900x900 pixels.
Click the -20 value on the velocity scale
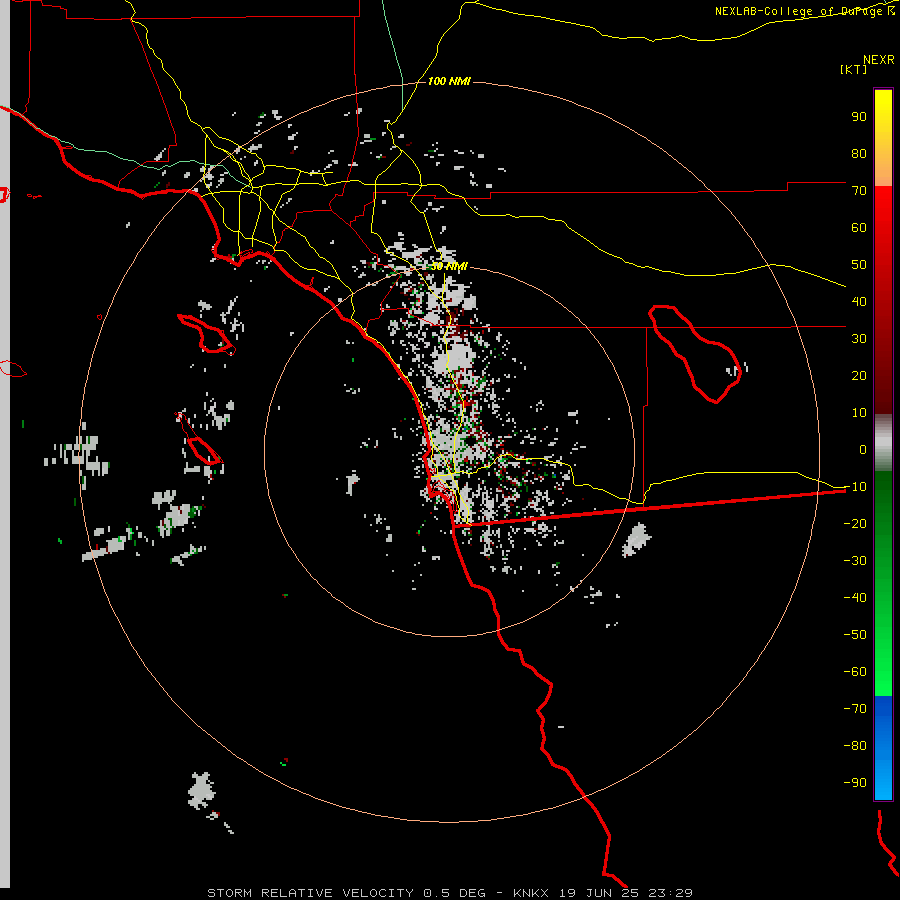point(855,523)
